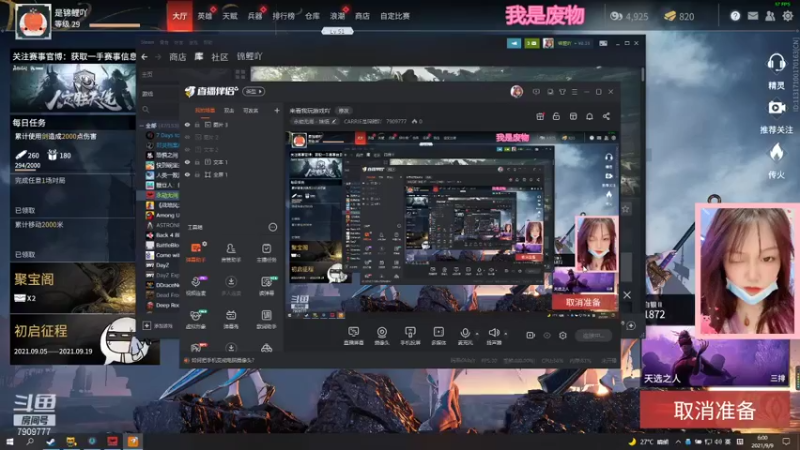Choose 手机投屏 phone casting source

tap(410, 335)
